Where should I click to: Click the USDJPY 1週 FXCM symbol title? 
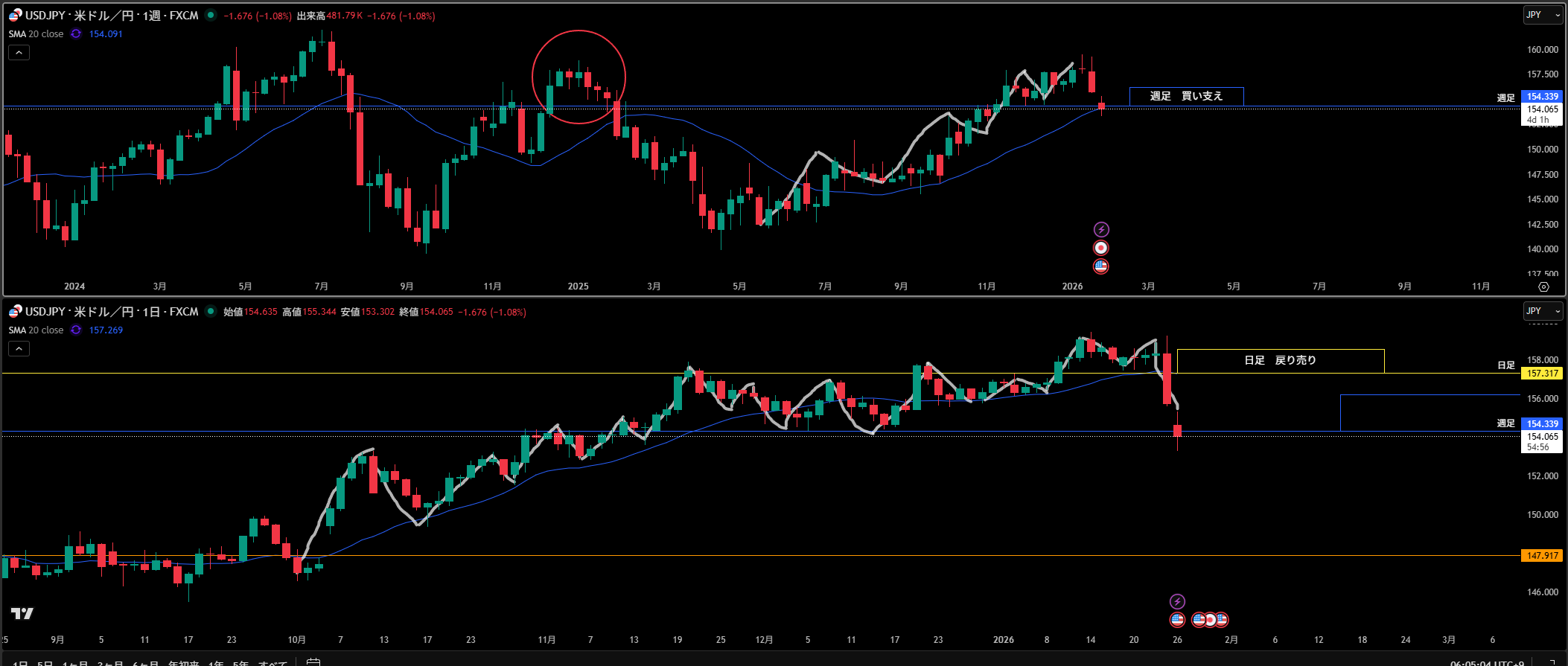(112, 16)
